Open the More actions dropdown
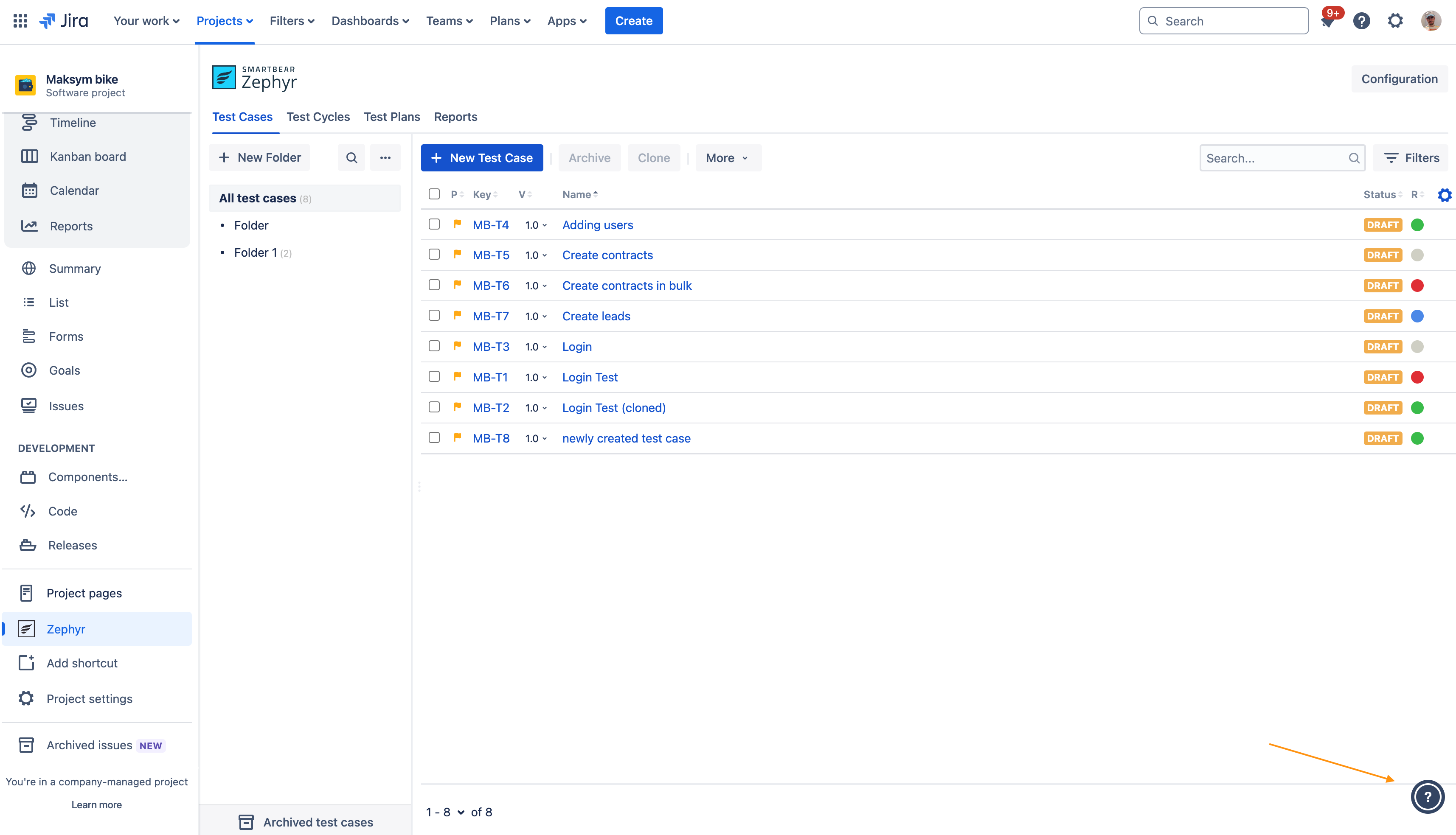Viewport: 1456px width, 835px height. (x=727, y=157)
